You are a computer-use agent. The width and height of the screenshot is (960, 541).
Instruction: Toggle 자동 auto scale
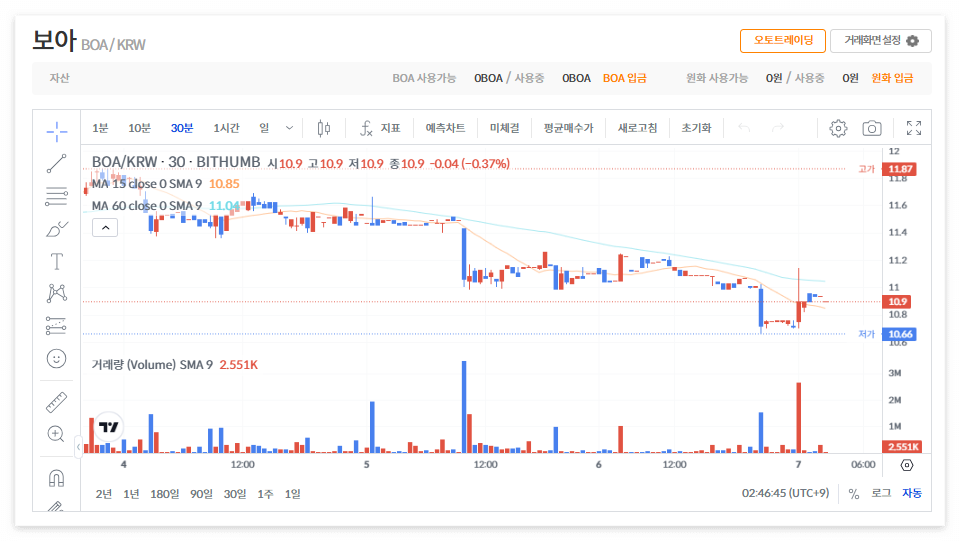pyautogui.click(x=912, y=493)
